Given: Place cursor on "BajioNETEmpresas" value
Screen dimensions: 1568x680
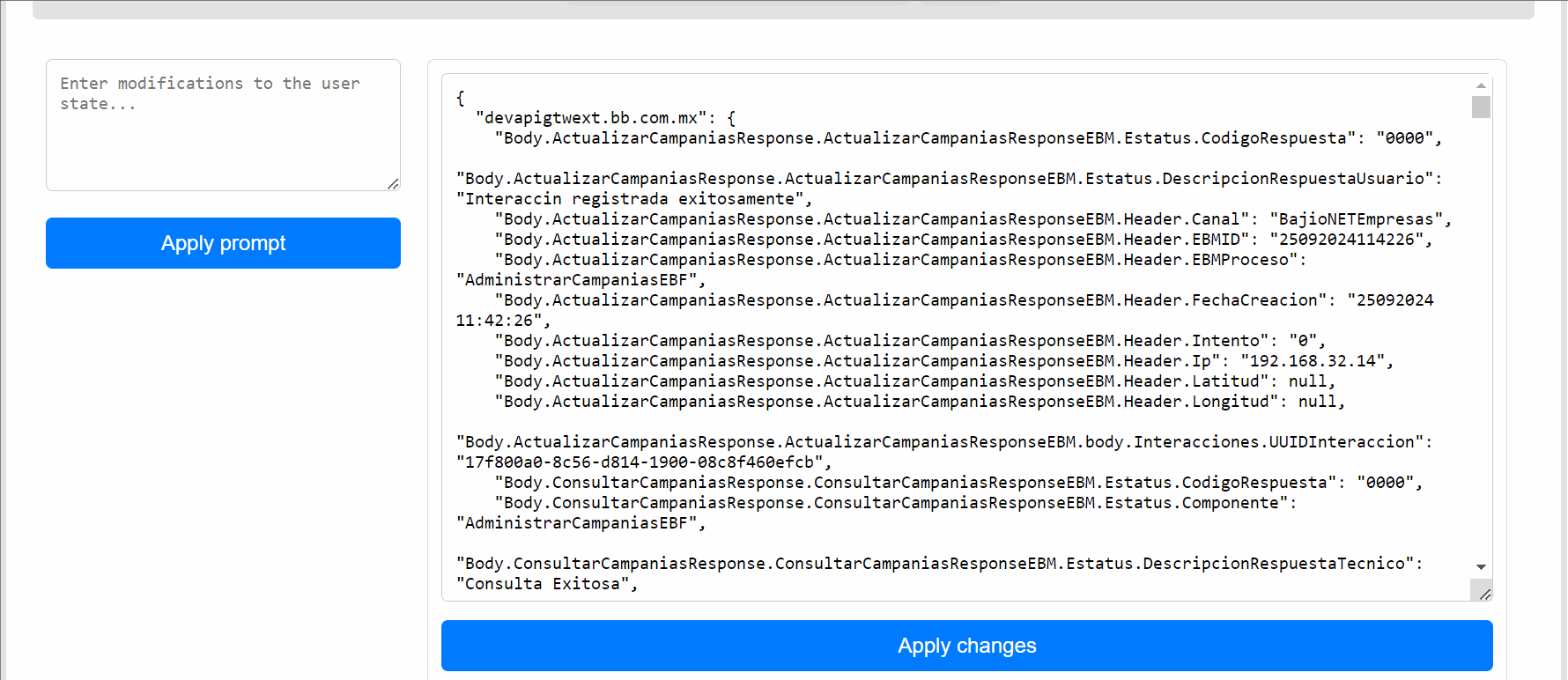Looking at the screenshot, I should pyautogui.click(x=1356, y=219).
